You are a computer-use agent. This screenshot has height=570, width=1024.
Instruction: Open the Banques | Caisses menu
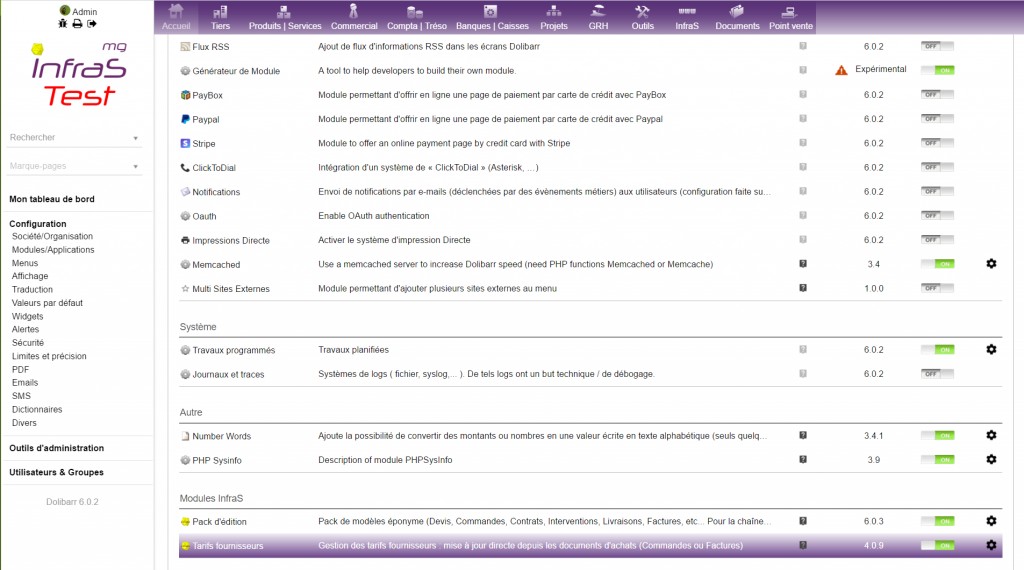pyautogui.click(x=492, y=18)
